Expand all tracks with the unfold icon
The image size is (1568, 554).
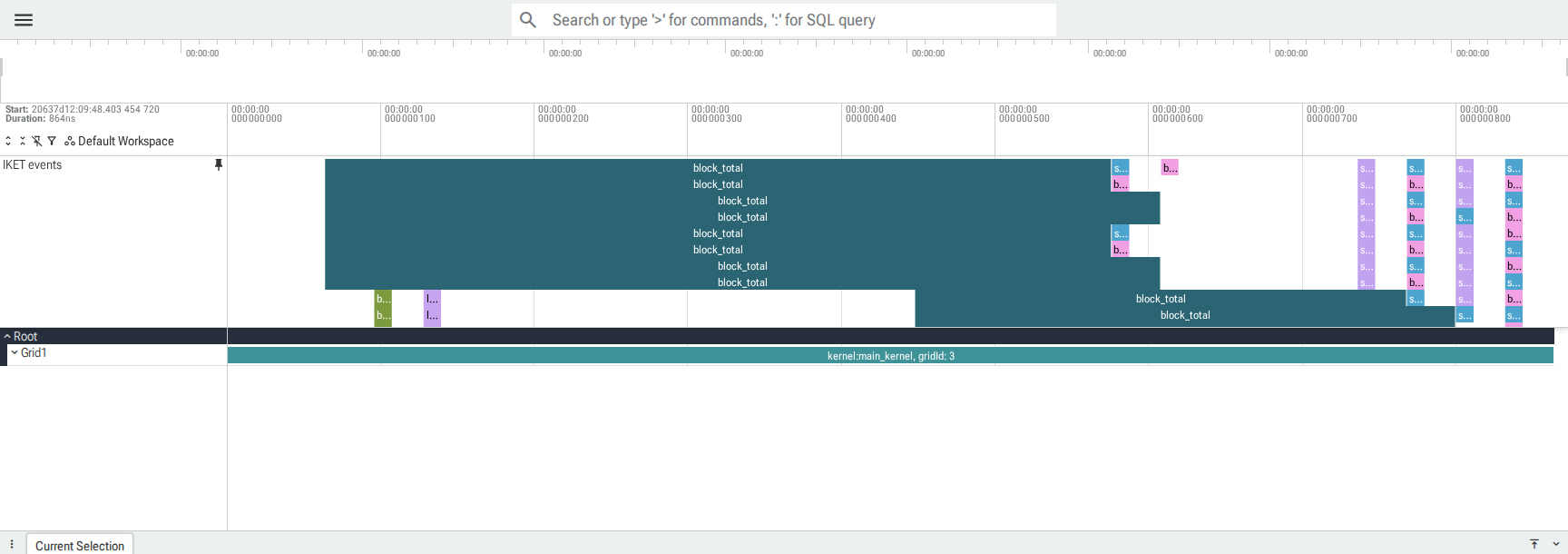(x=8, y=141)
